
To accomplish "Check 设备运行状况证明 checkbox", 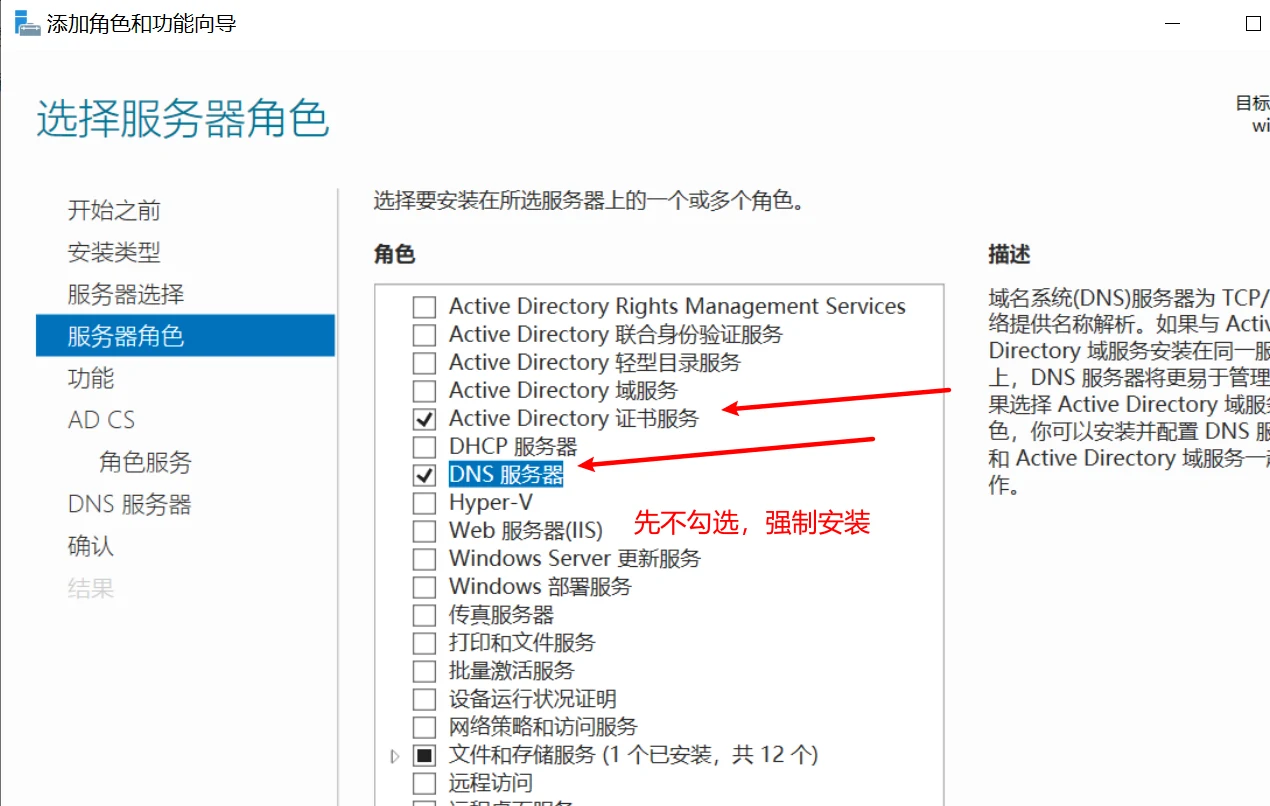I will pos(425,699).
